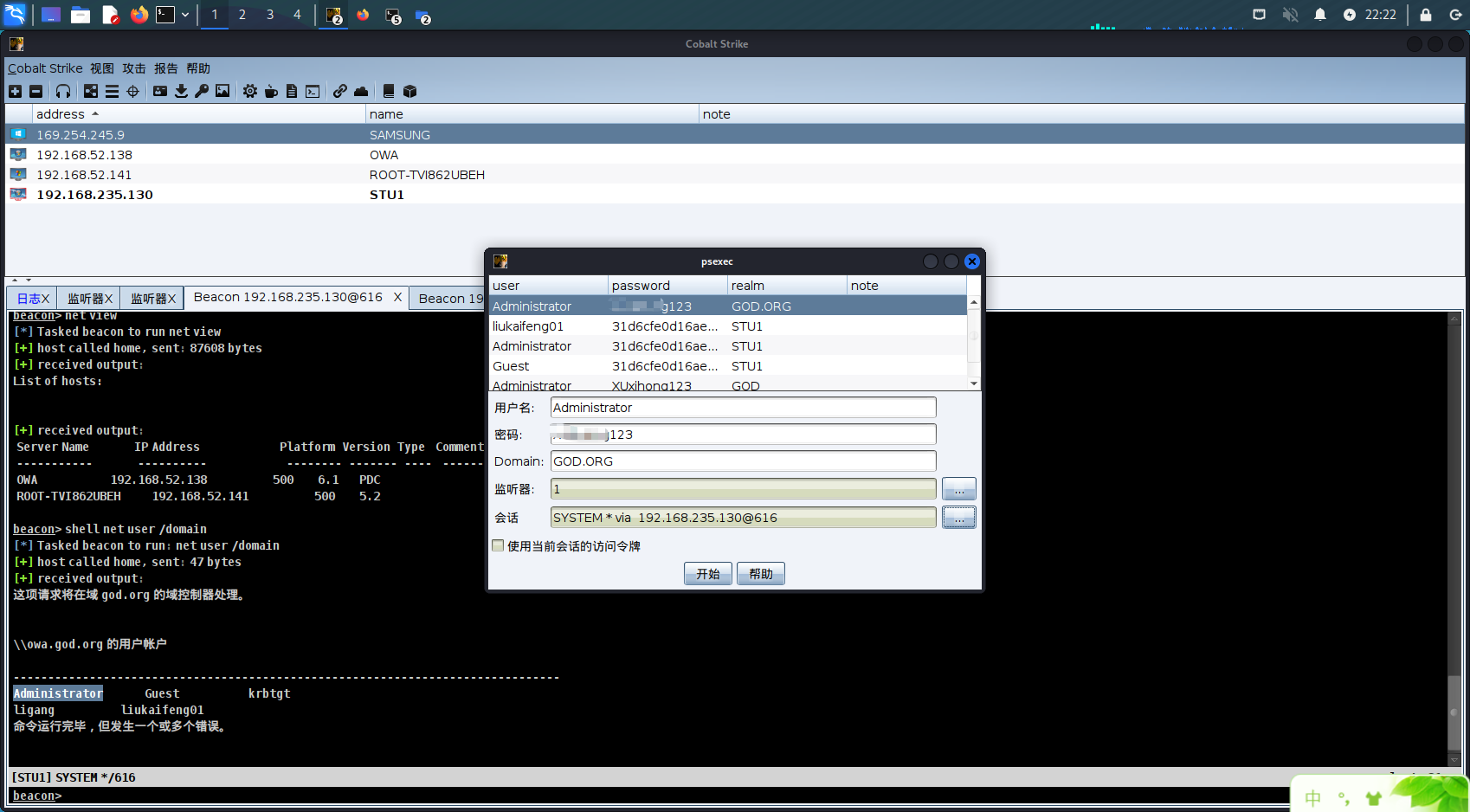Viewport: 1470px width, 812px height.
Task: Select liukaifeng01 credential row
Action: (x=727, y=326)
